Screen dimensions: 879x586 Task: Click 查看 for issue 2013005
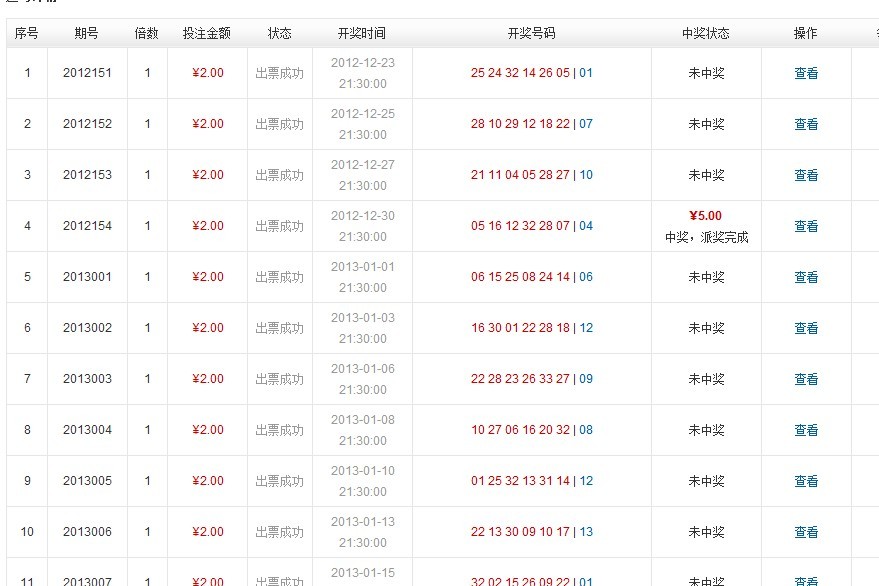(806, 481)
